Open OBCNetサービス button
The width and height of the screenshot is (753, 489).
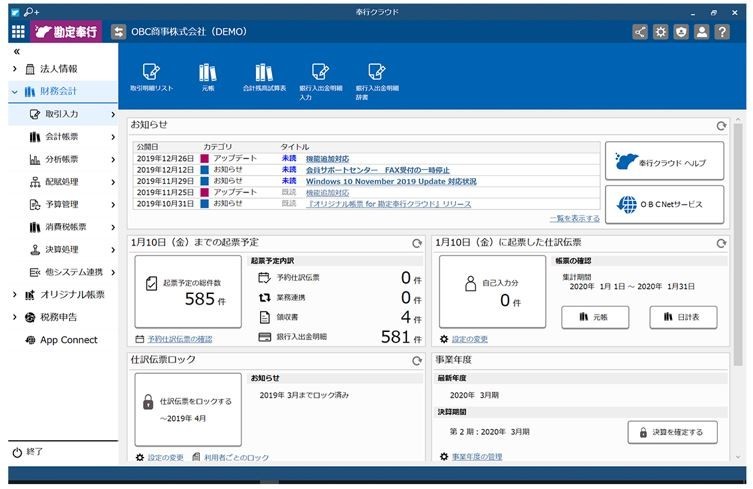point(664,205)
